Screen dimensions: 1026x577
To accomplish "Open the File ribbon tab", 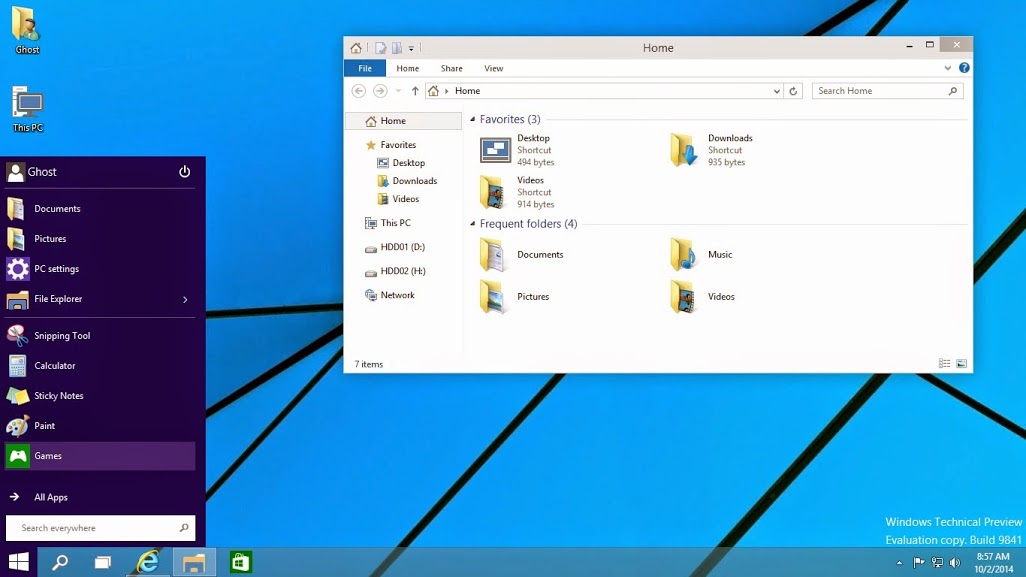I will coord(364,68).
